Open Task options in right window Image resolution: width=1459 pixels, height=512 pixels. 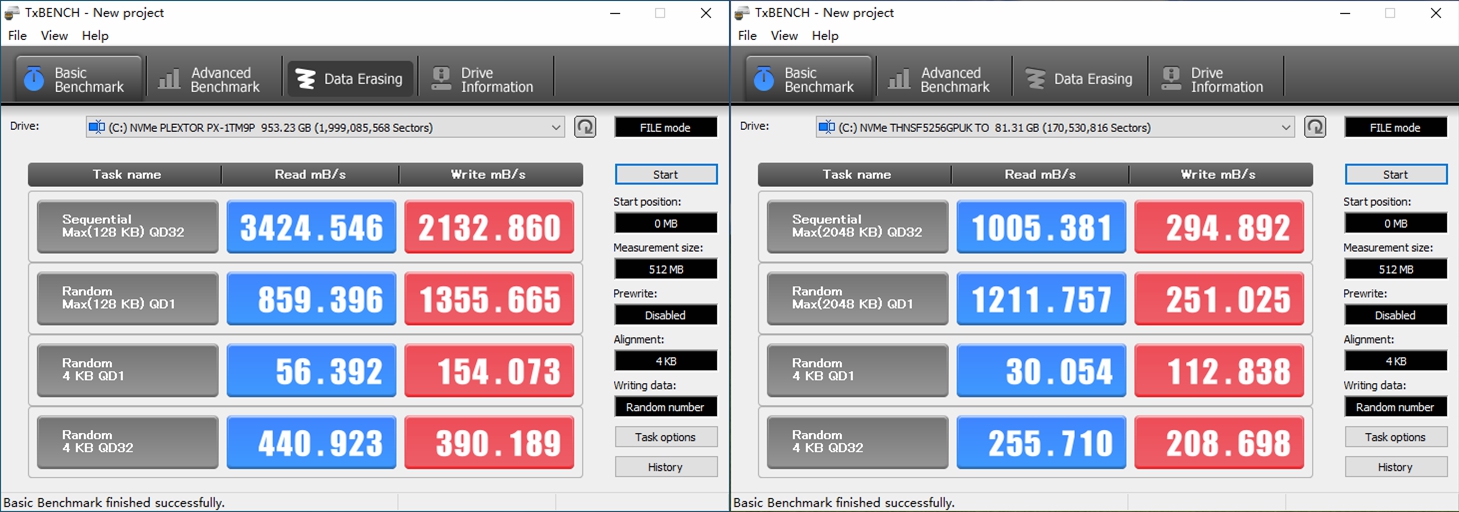(x=1395, y=437)
